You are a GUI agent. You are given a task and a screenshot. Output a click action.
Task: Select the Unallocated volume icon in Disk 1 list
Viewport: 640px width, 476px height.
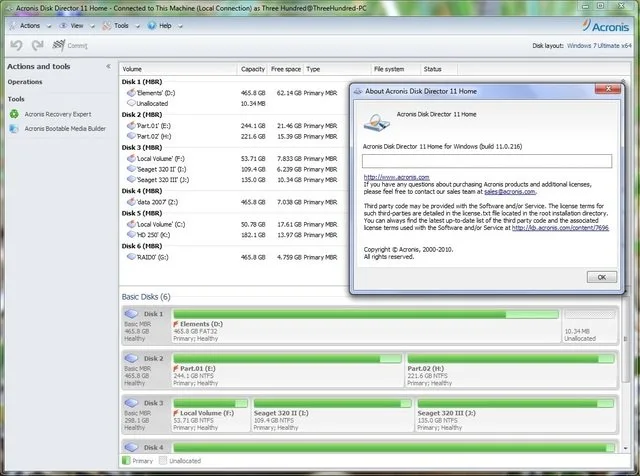(x=131, y=103)
